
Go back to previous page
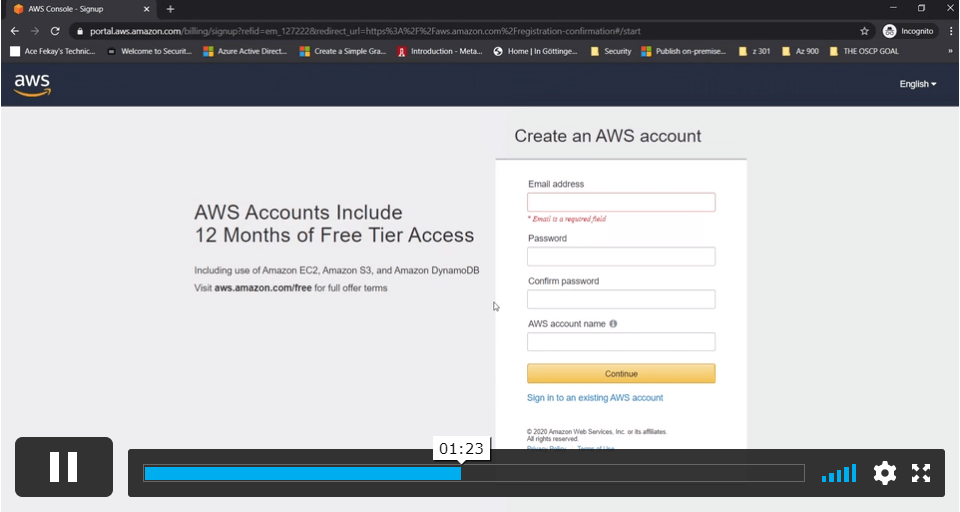[15, 31]
